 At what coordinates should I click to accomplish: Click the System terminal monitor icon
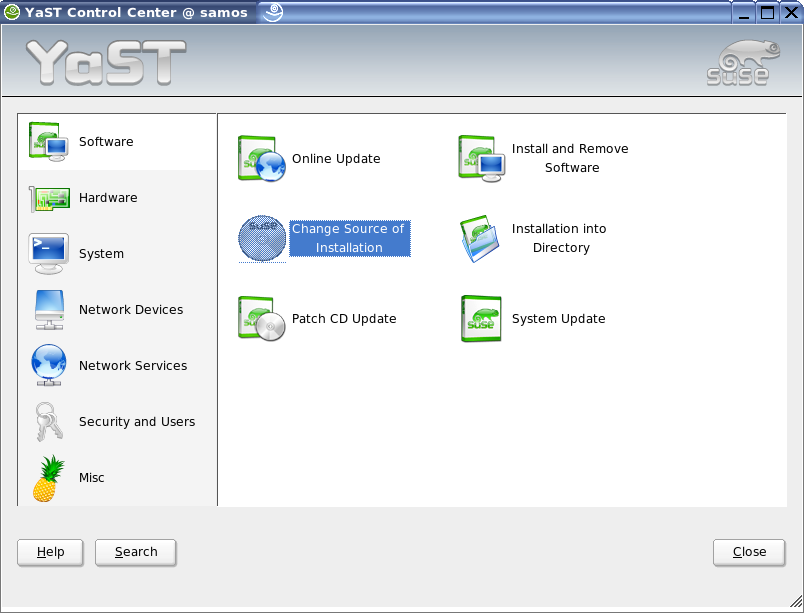point(49,254)
